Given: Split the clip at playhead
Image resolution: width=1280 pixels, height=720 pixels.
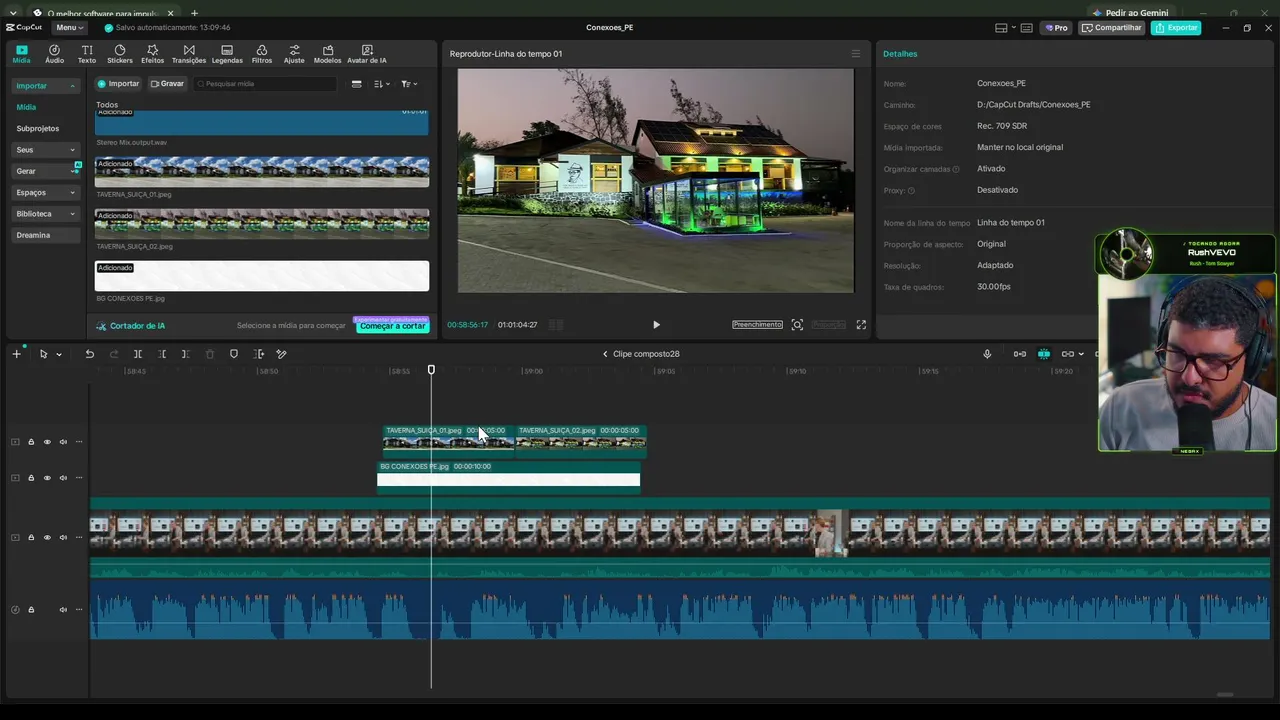Looking at the screenshot, I should click(137, 354).
